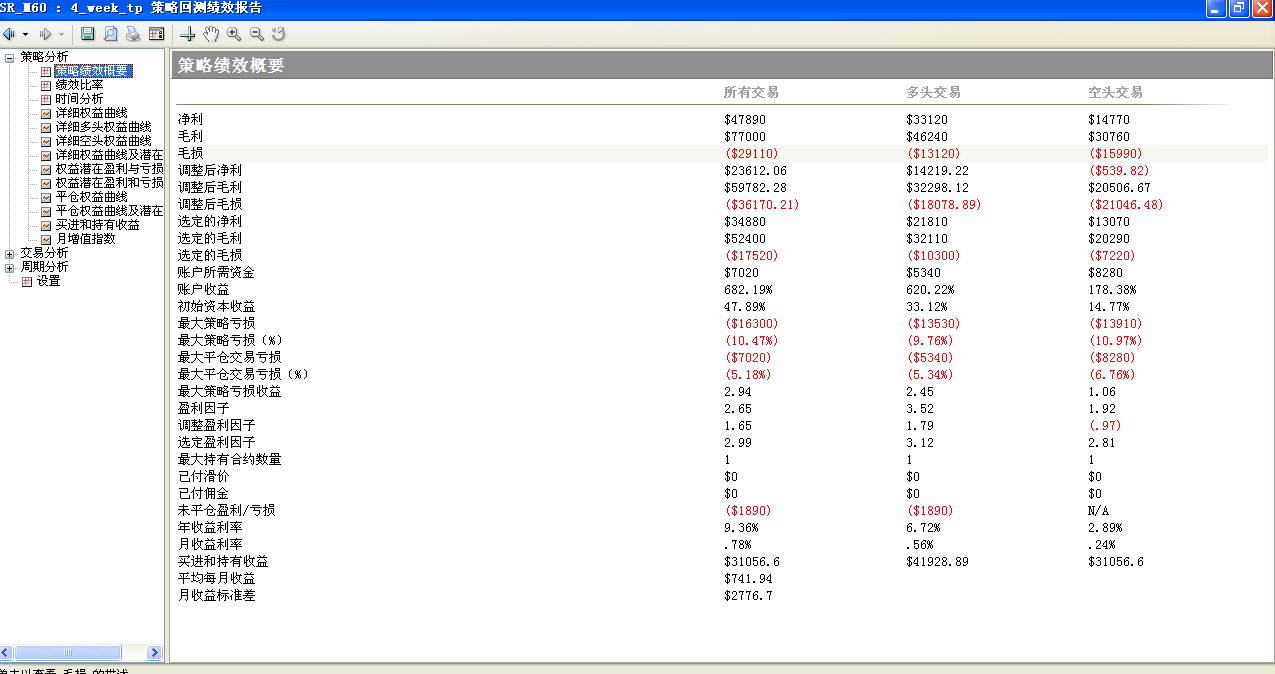Restore the report window size via title button
This screenshot has width=1275, height=674.
coord(1240,8)
